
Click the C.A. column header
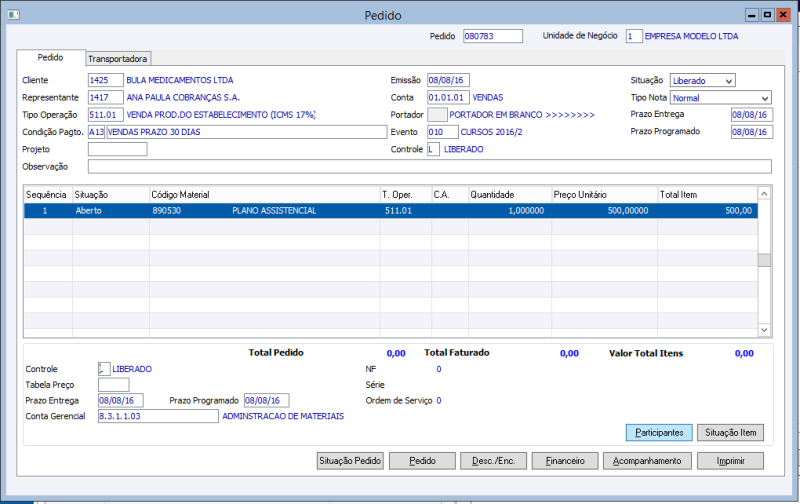450,195
